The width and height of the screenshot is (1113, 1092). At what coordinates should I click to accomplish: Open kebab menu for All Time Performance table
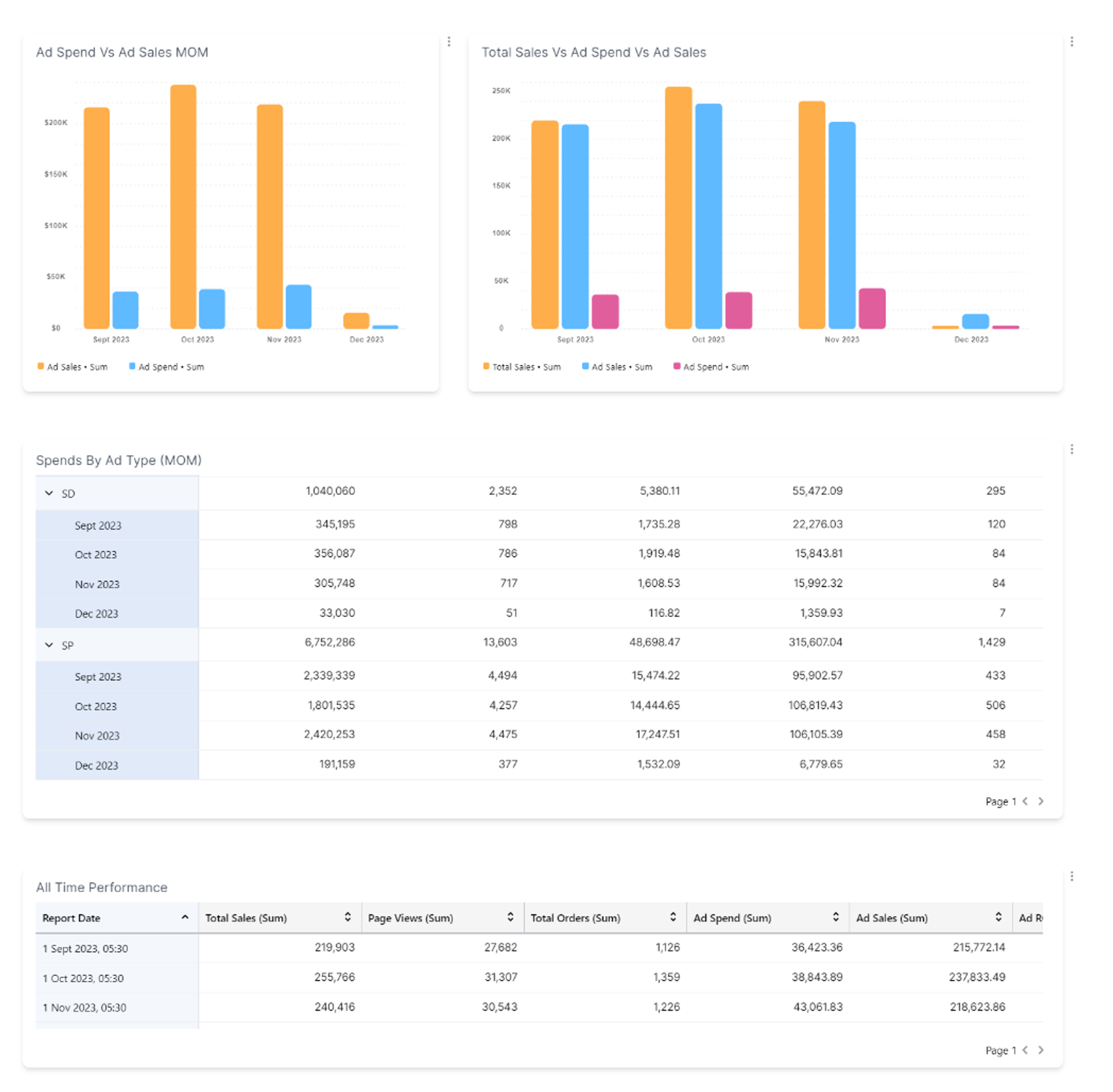(1071, 876)
